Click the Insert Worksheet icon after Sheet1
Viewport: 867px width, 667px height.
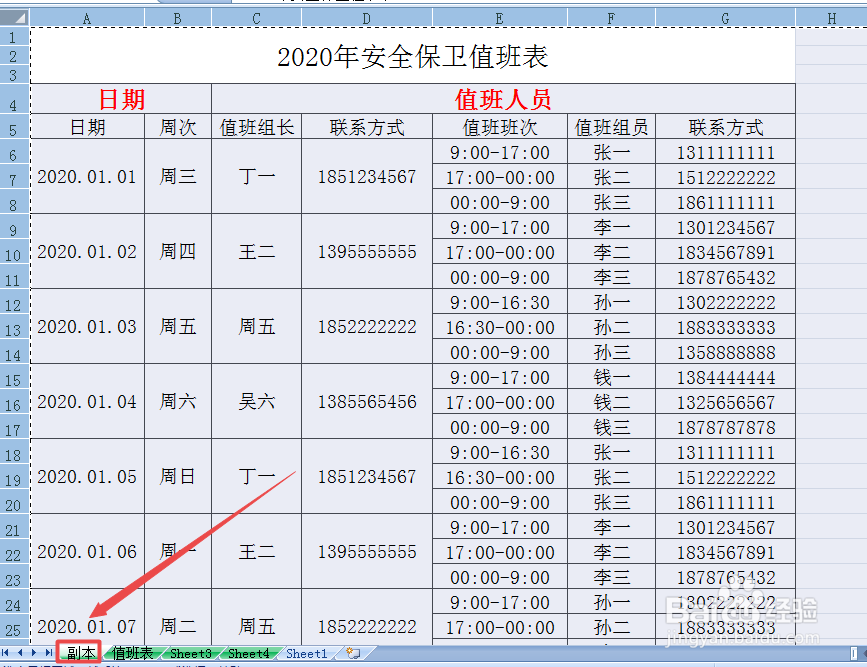[x=354, y=653]
